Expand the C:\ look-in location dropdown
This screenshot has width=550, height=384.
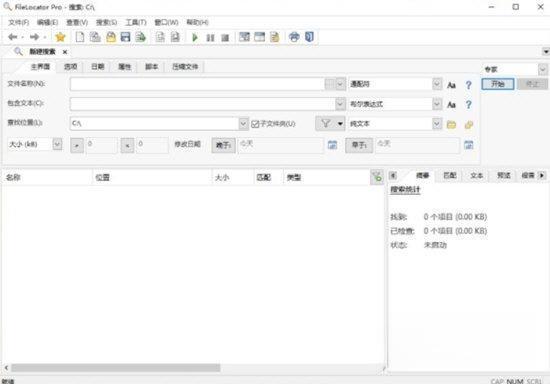coord(243,123)
